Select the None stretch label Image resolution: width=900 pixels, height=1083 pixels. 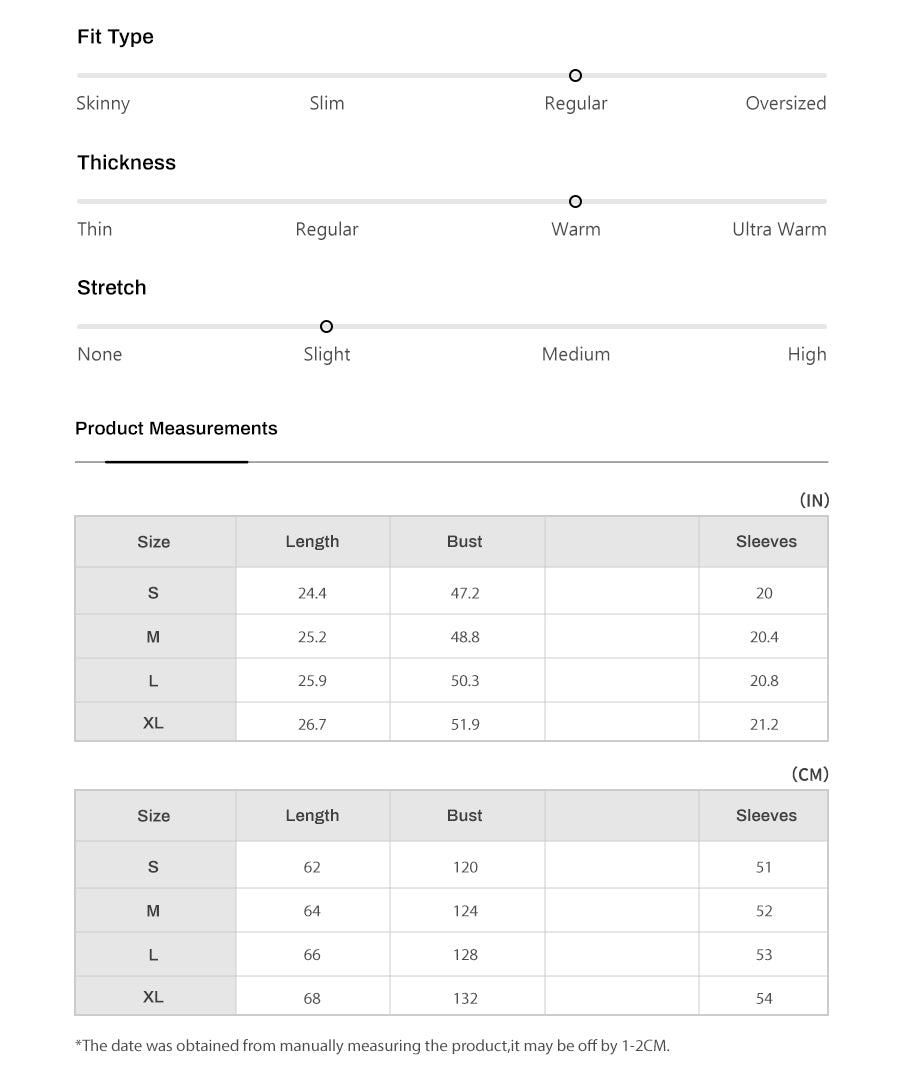(100, 354)
